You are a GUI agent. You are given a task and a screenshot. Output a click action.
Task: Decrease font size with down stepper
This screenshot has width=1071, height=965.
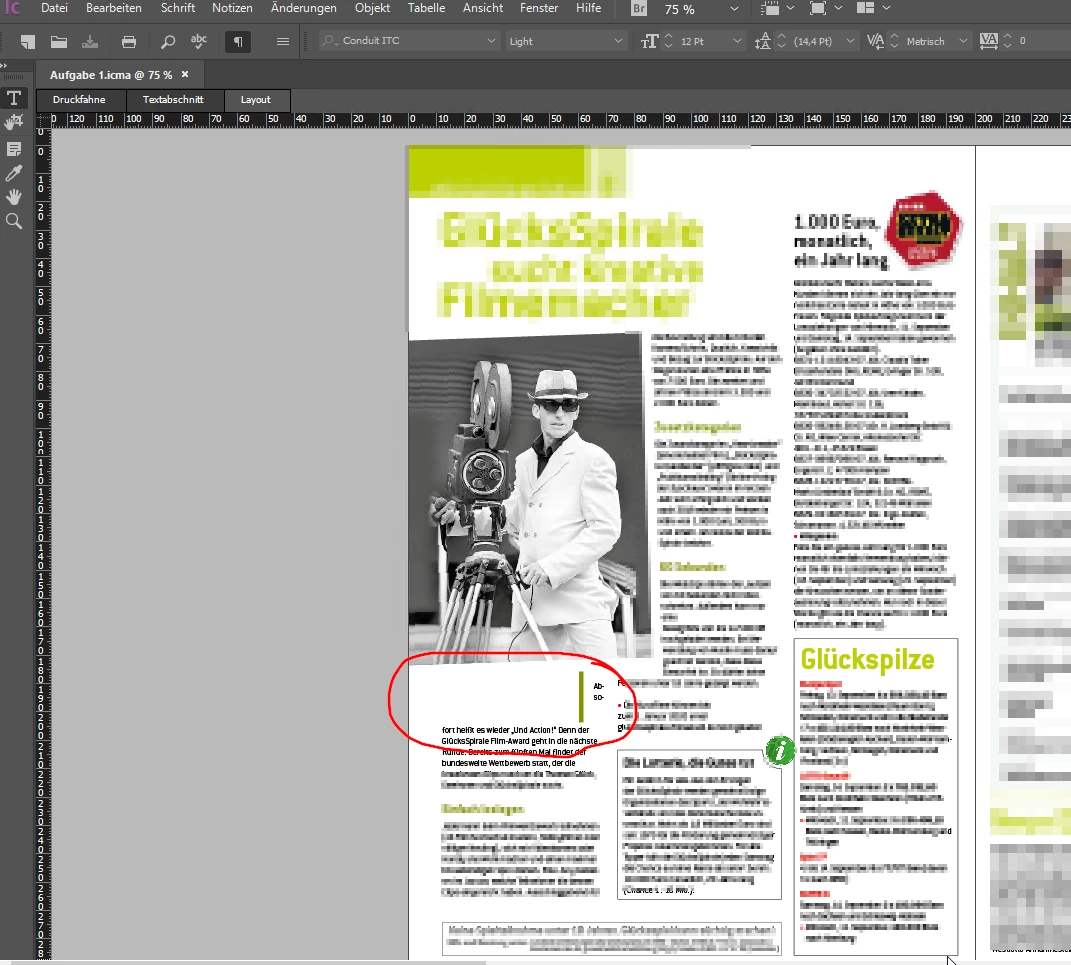click(669, 46)
